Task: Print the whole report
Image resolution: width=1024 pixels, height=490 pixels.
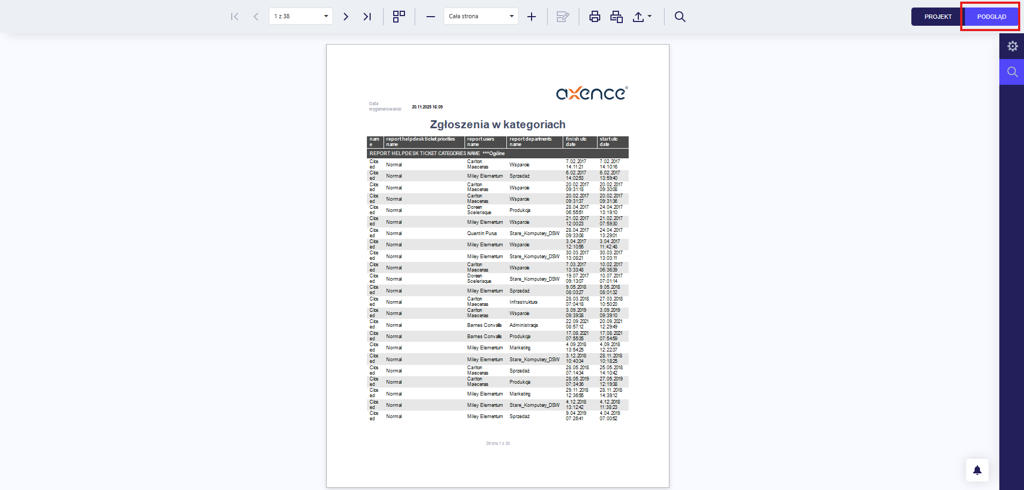Action: tap(595, 17)
